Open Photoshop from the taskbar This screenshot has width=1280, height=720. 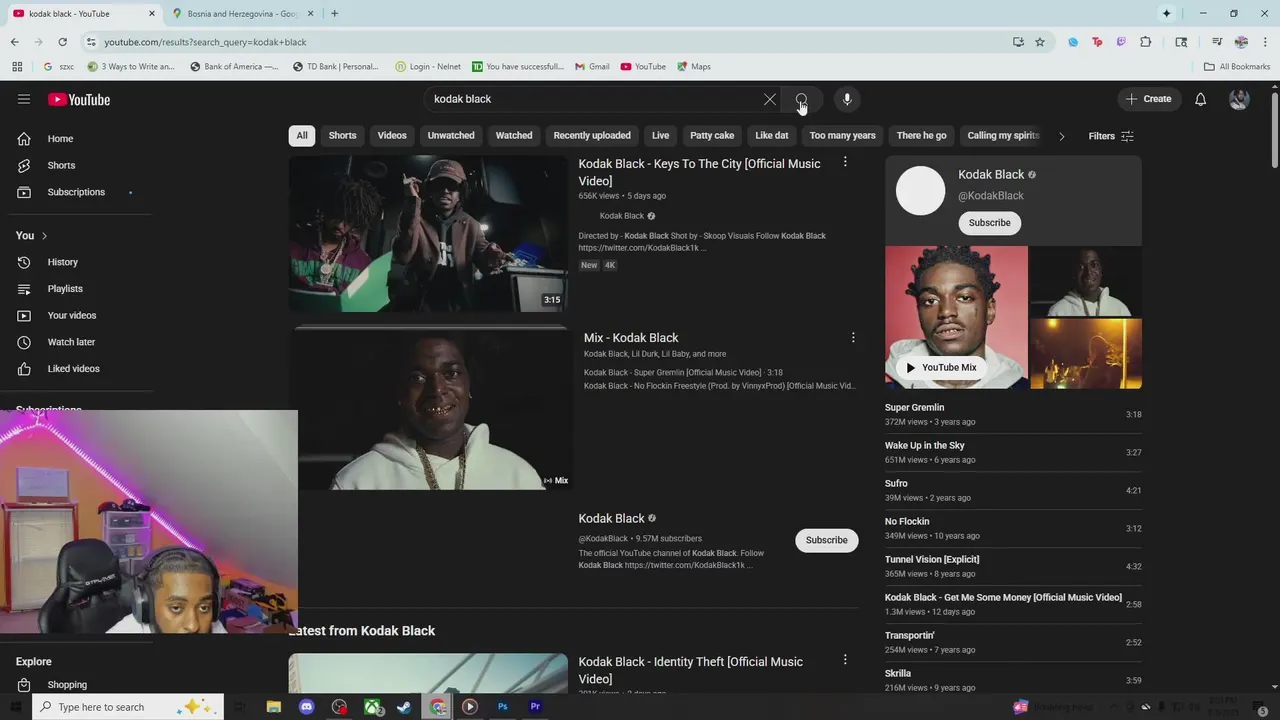pos(502,707)
